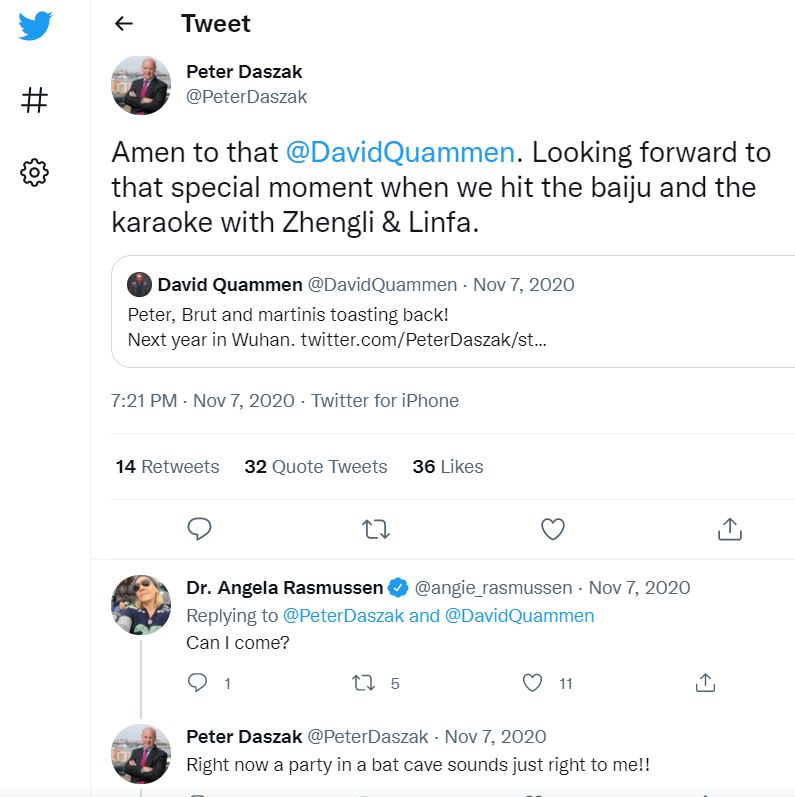Retweet Angela Rasmussen's 'Can I come?' reply
795x797 pixels.
click(x=364, y=683)
